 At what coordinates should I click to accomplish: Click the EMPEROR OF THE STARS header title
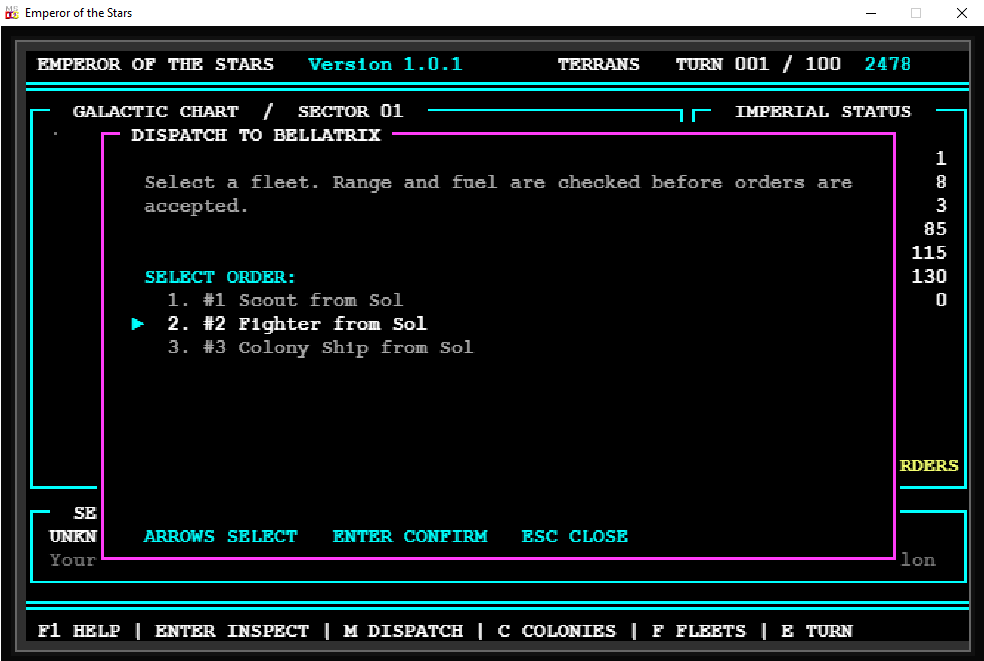click(156, 64)
